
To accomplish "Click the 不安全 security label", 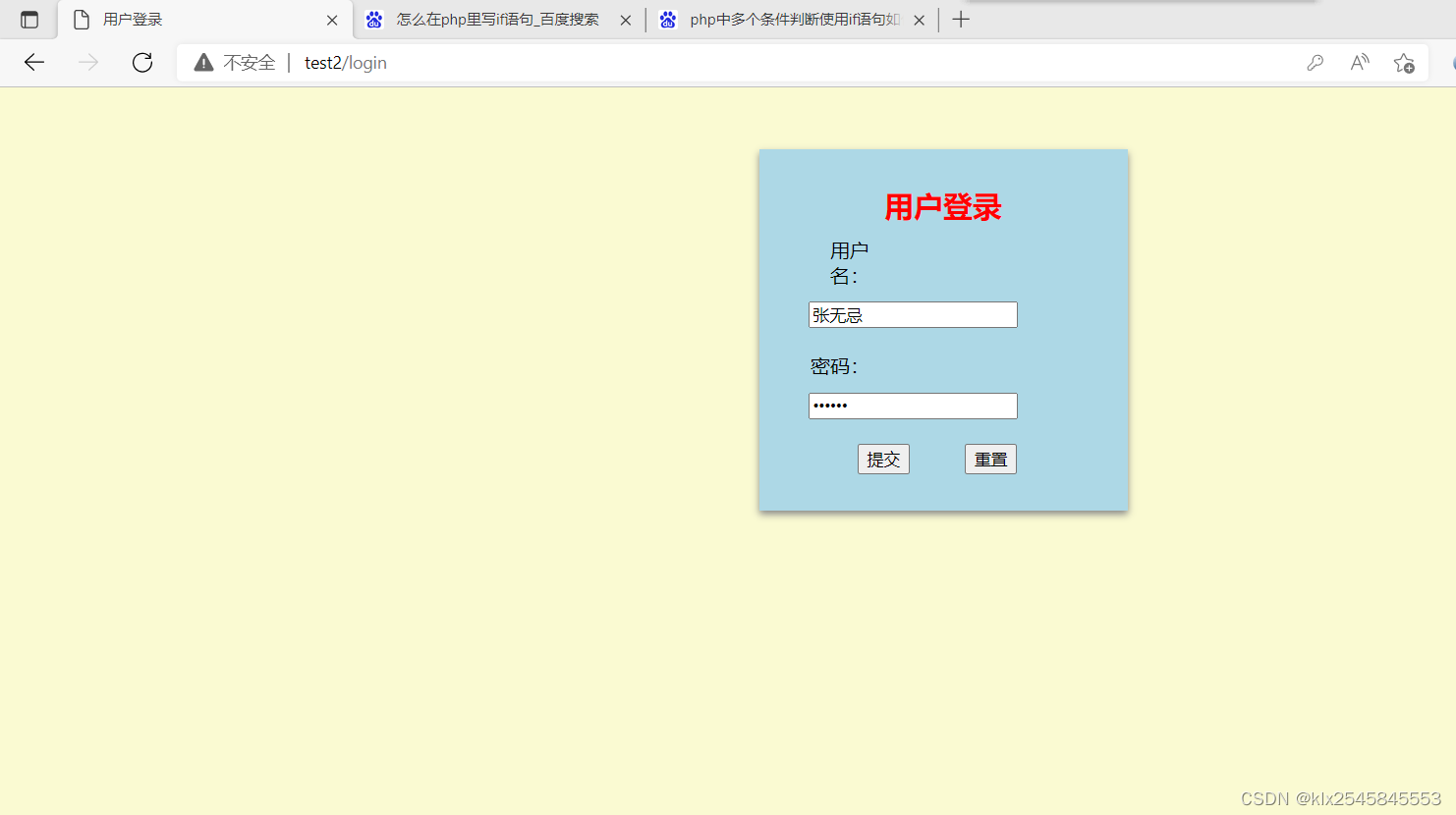I will point(250,63).
